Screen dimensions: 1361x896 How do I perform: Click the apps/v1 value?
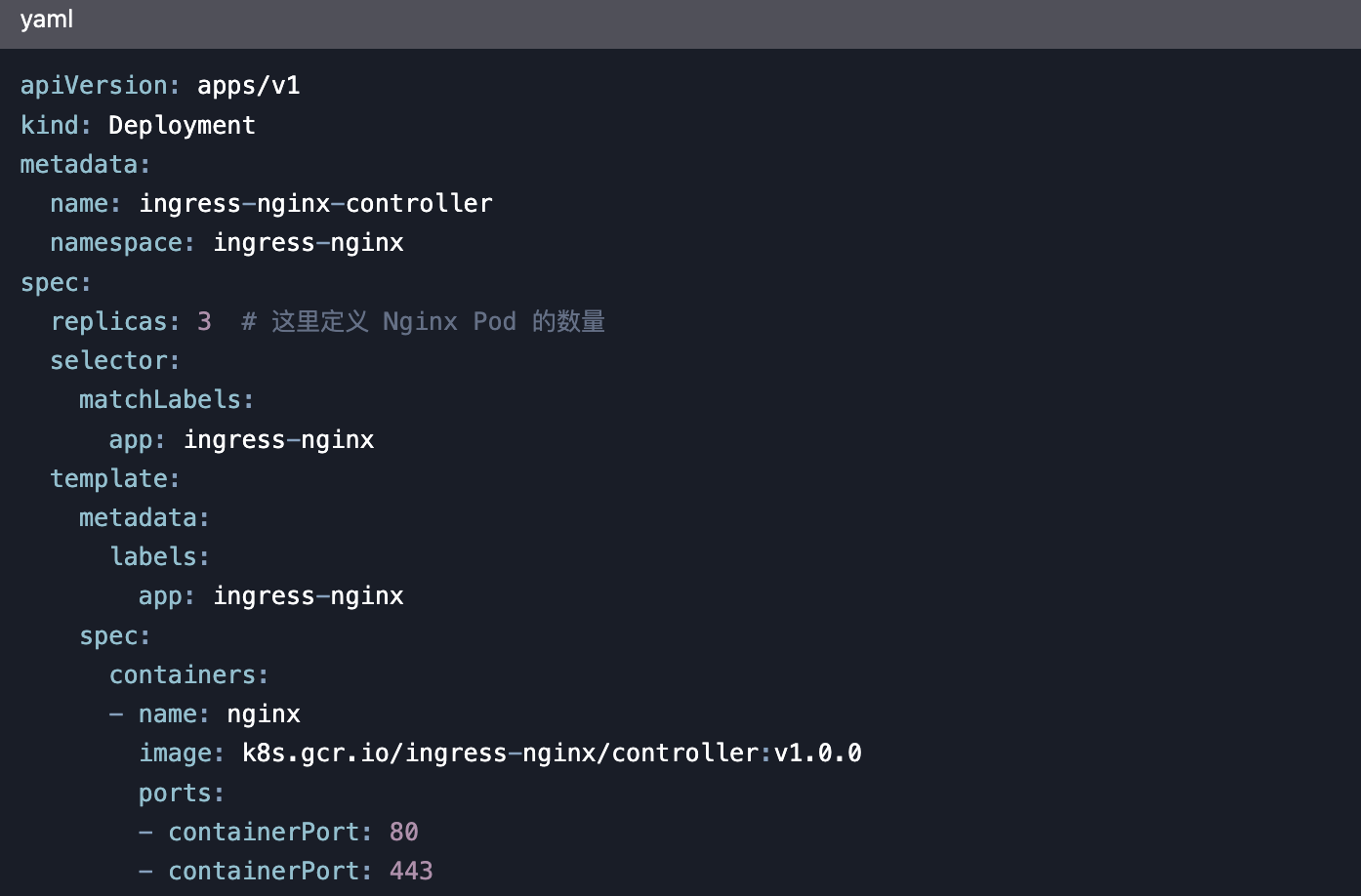249,86
